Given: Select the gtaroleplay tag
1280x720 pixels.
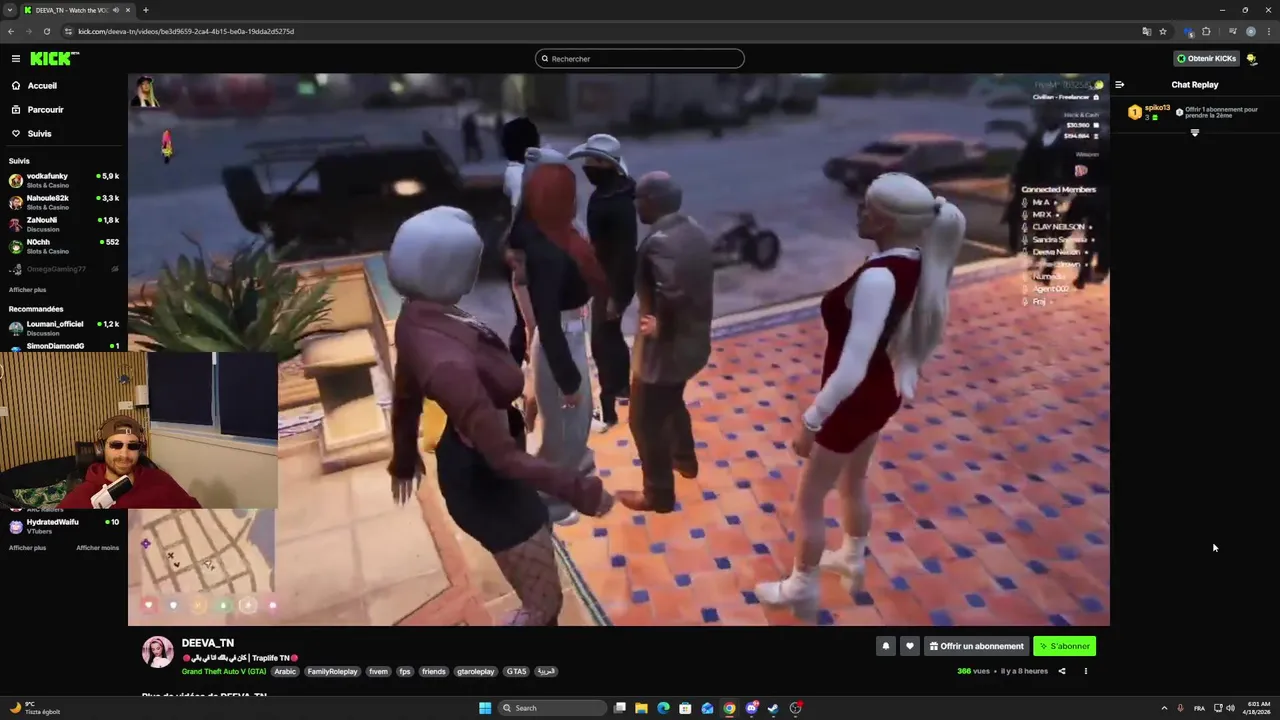Looking at the screenshot, I should pos(476,672).
